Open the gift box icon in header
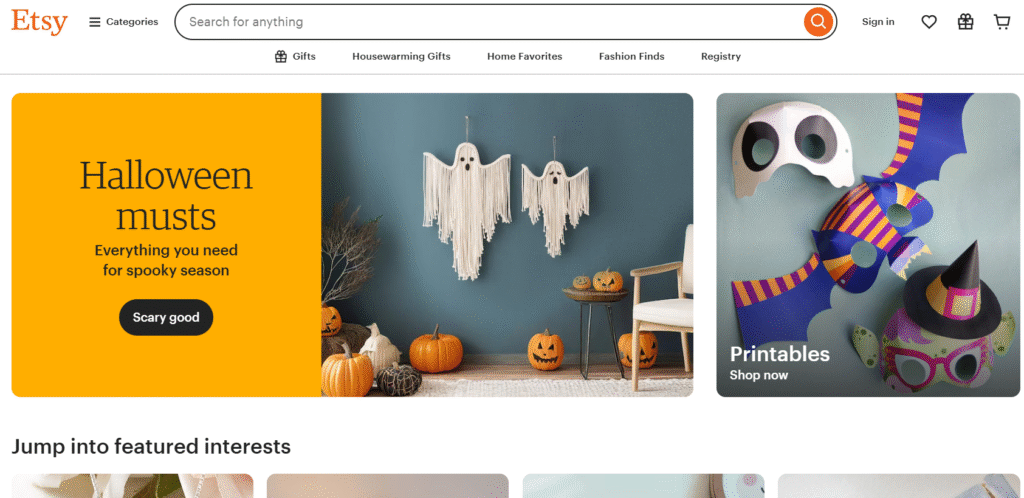Image resolution: width=1024 pixels, height=498 pixels. [x=965, y=22]
